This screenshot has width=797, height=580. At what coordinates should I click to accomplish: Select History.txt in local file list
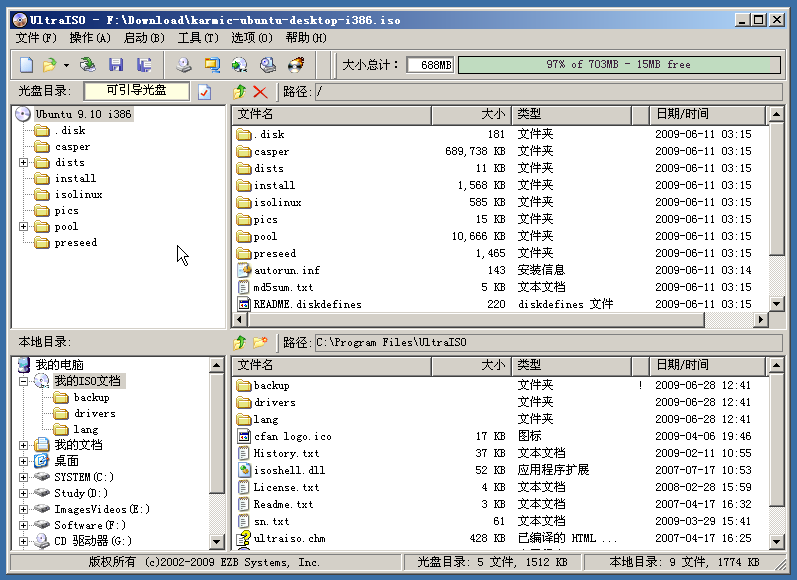tap(286, 453)
